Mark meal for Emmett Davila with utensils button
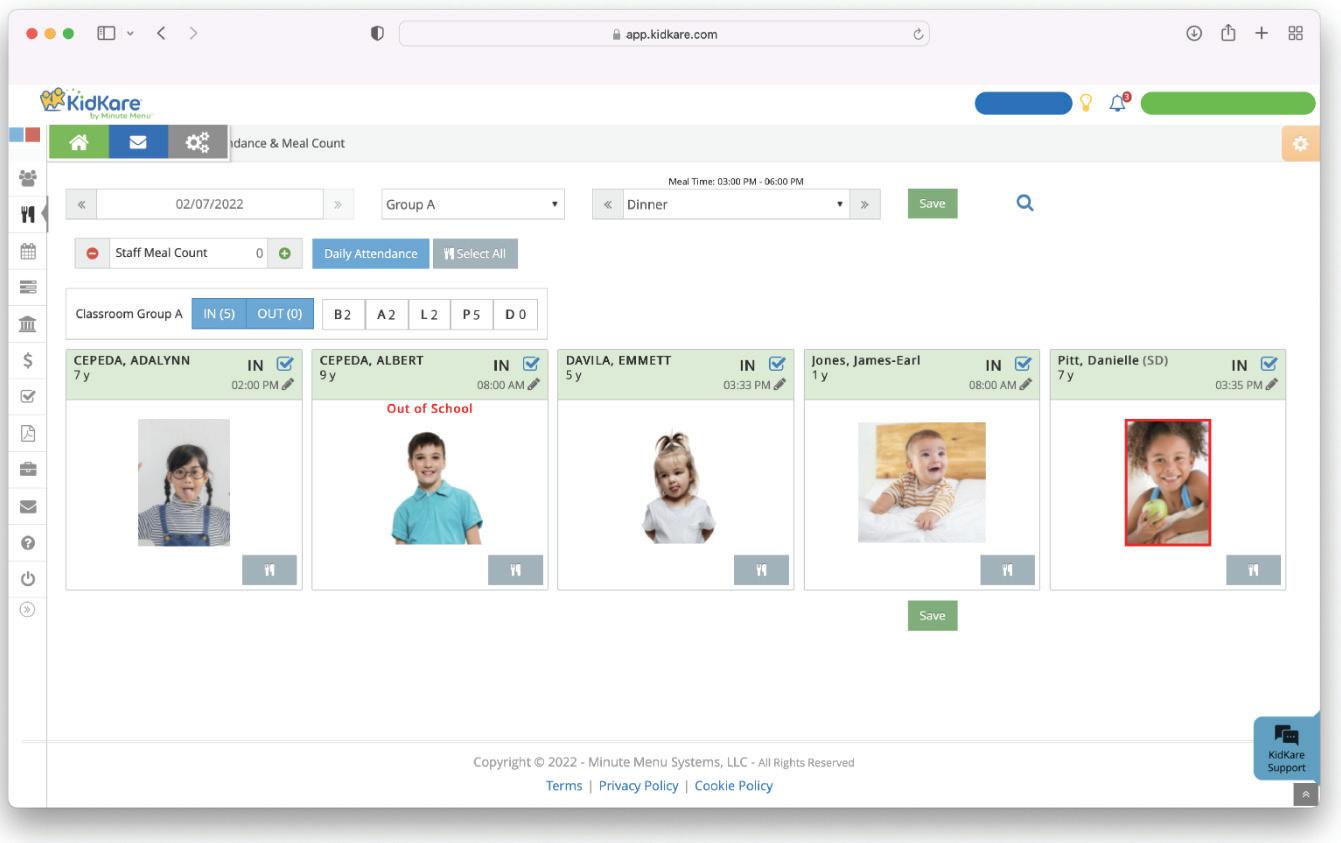This screenshot has width=1341, height=843. point(761,570)
